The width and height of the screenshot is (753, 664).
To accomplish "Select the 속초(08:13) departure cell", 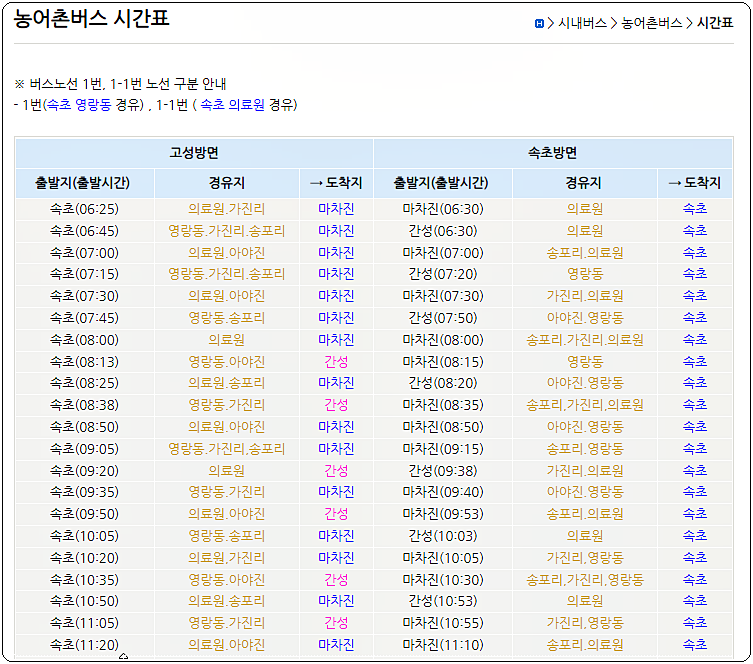I will (x=85, y=362).
